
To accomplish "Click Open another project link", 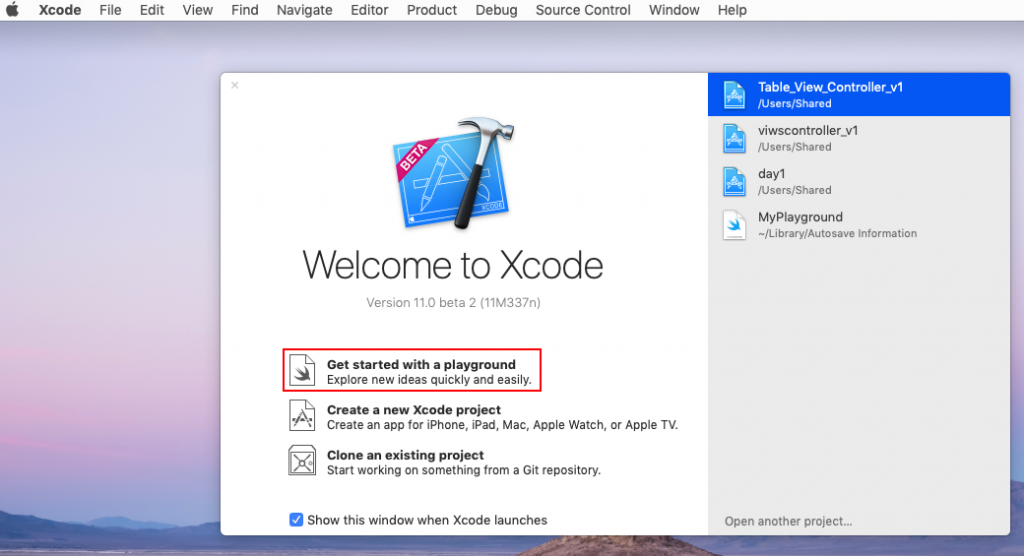I will click(788, 521).
